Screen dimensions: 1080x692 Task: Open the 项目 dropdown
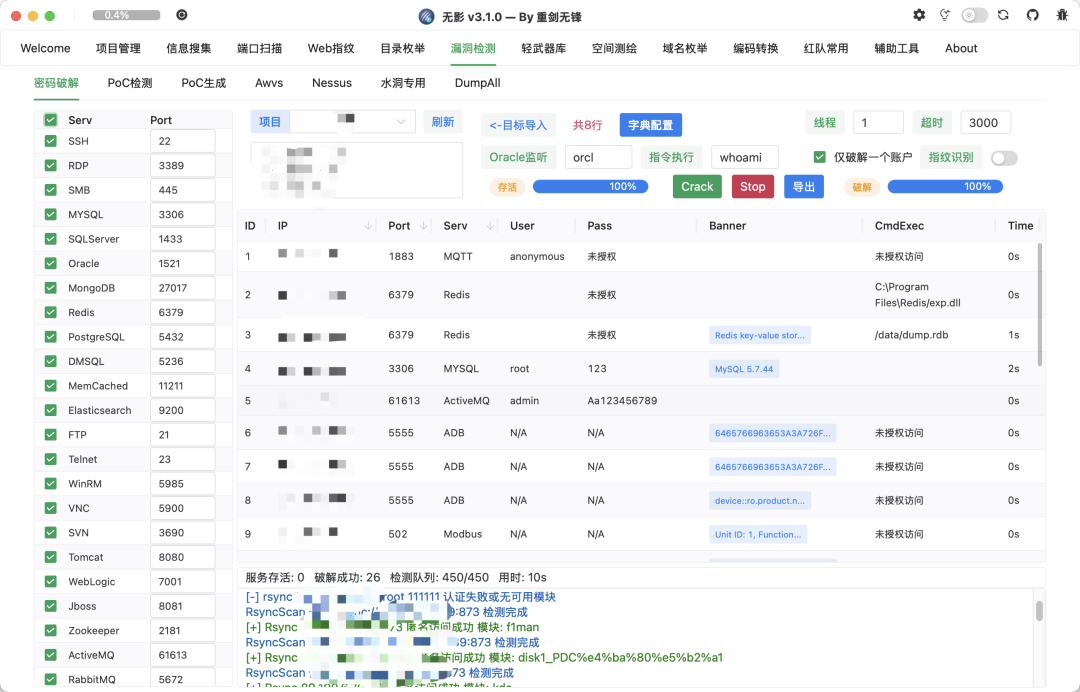click(353, 122)
